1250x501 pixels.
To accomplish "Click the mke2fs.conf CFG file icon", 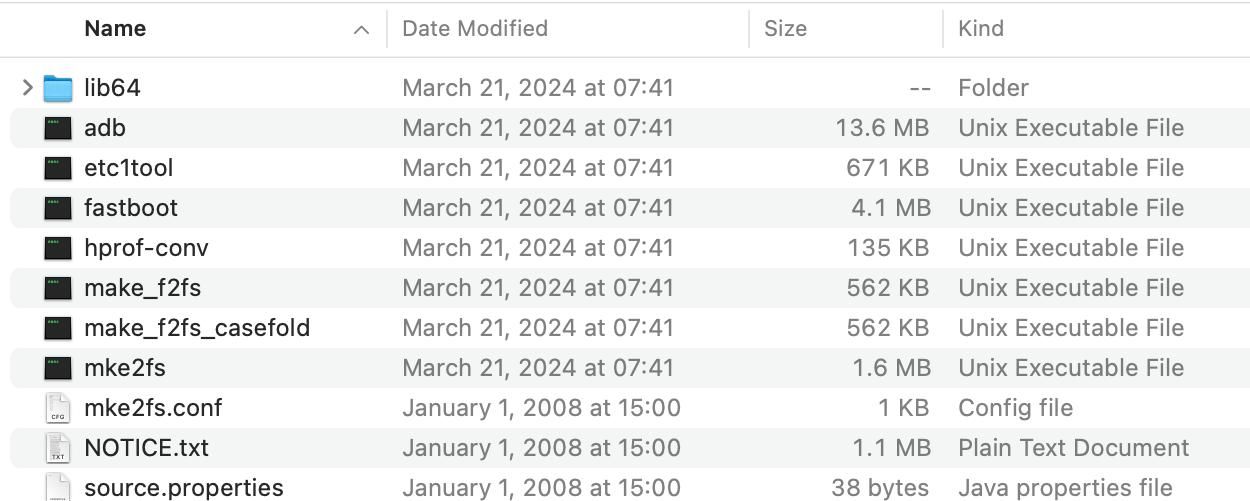I will click(58, 408).
